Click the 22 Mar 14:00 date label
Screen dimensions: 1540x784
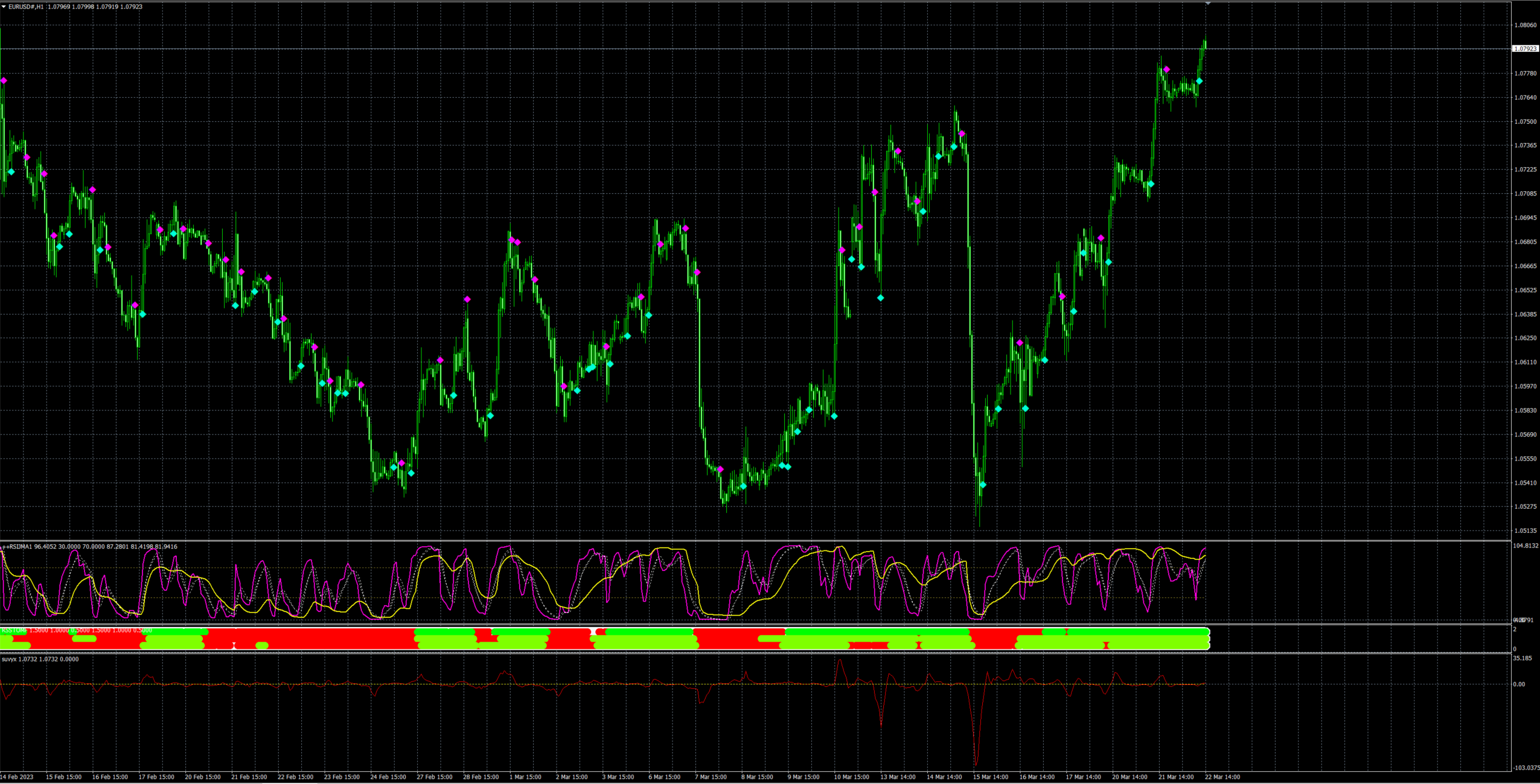1222,777
